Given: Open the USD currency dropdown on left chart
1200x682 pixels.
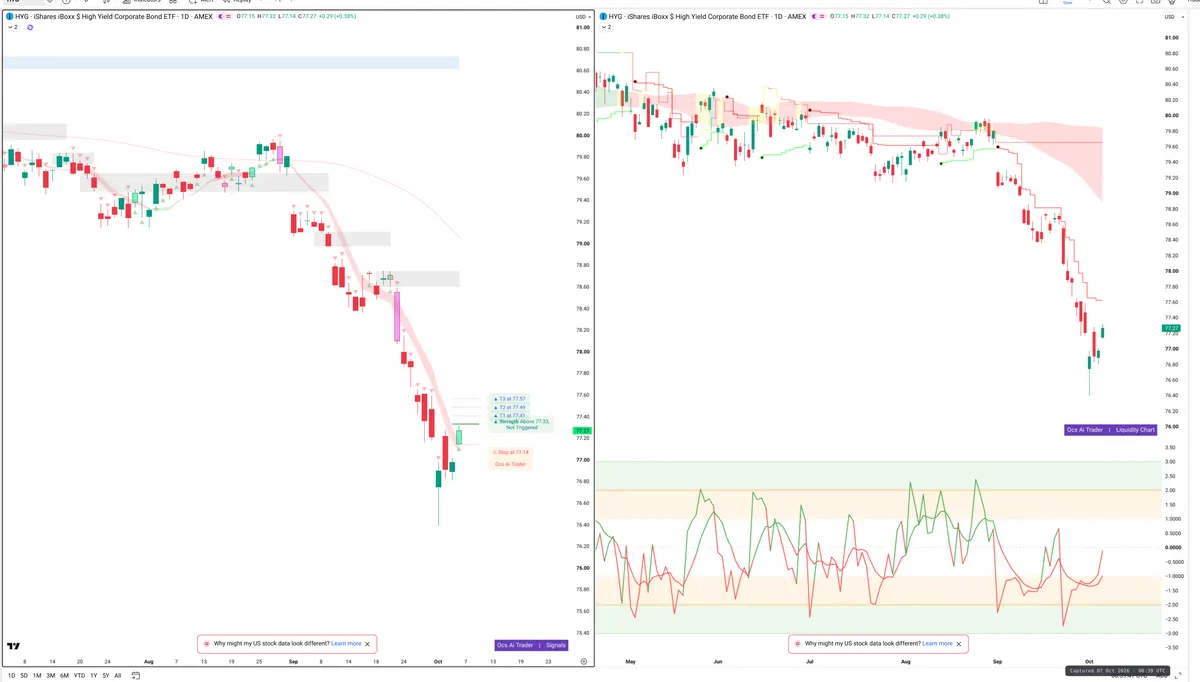Looking at the screenshot, I should coord(582,17).
